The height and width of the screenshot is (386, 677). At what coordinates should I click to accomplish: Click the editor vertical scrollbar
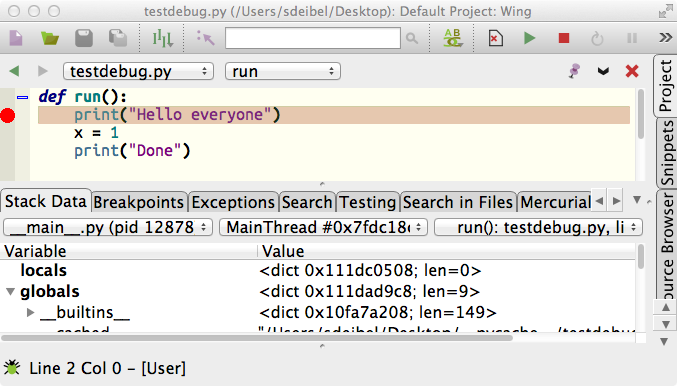click(x=641, y=114)
